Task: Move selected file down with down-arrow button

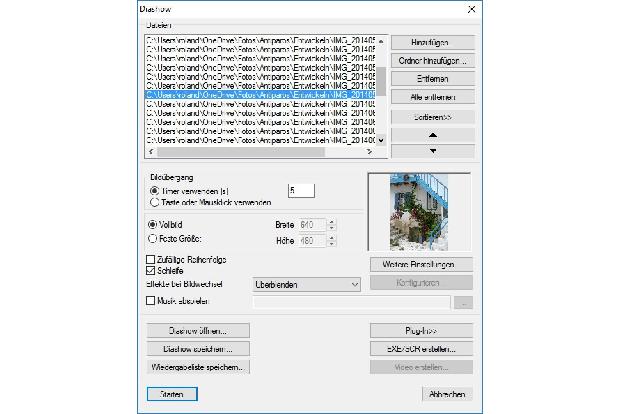Action: (433, 151)
